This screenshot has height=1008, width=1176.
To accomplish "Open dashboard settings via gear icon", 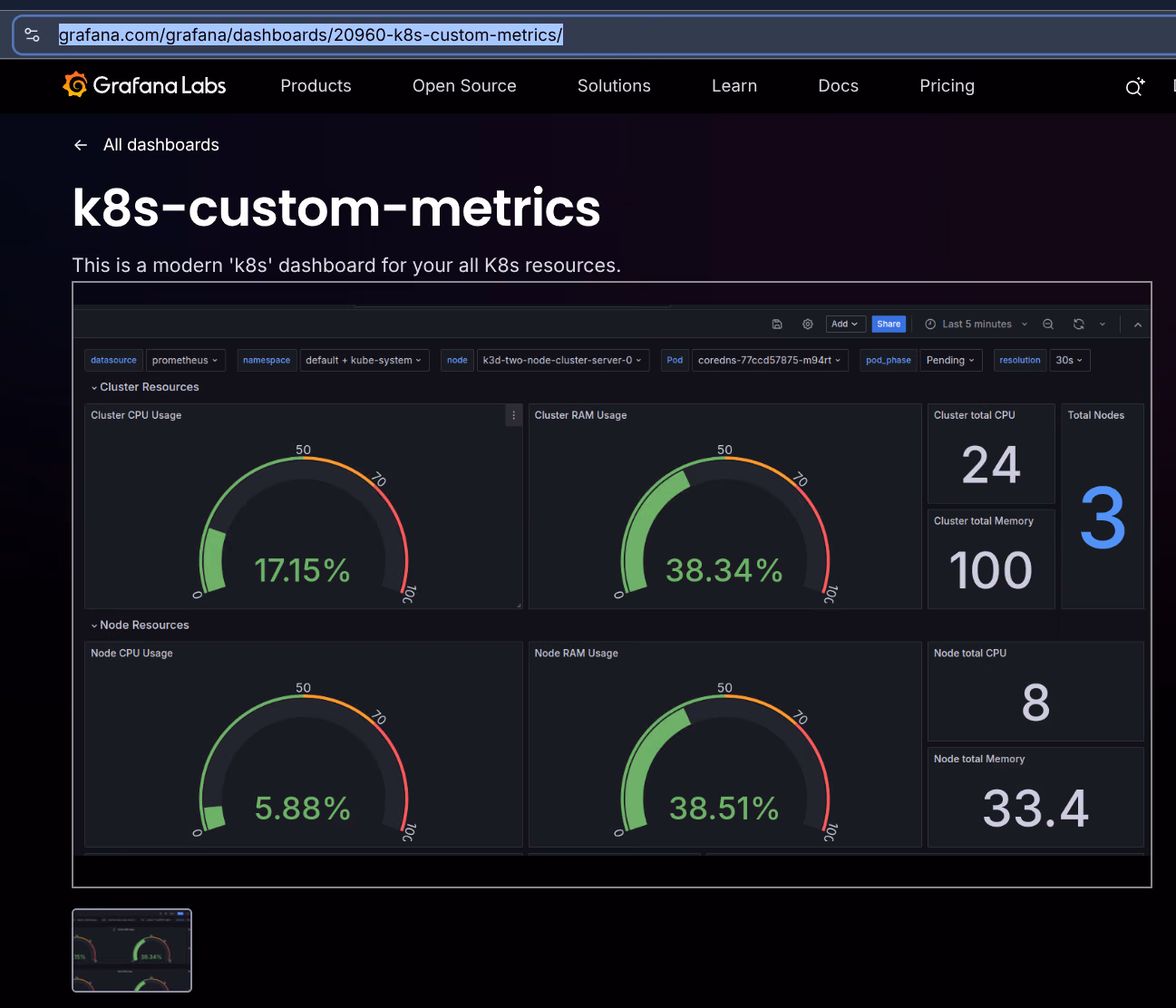I will click(808, 324).
